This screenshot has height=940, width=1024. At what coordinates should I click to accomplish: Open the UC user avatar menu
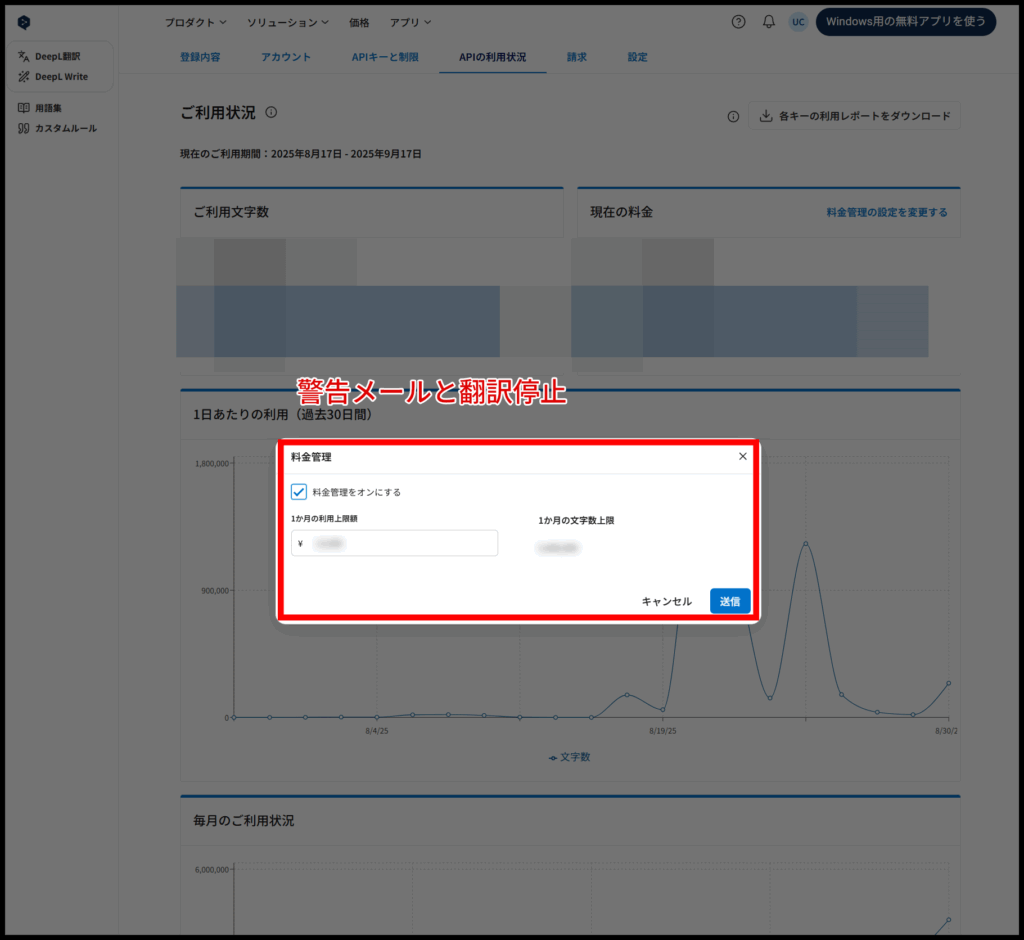(798, 22)
